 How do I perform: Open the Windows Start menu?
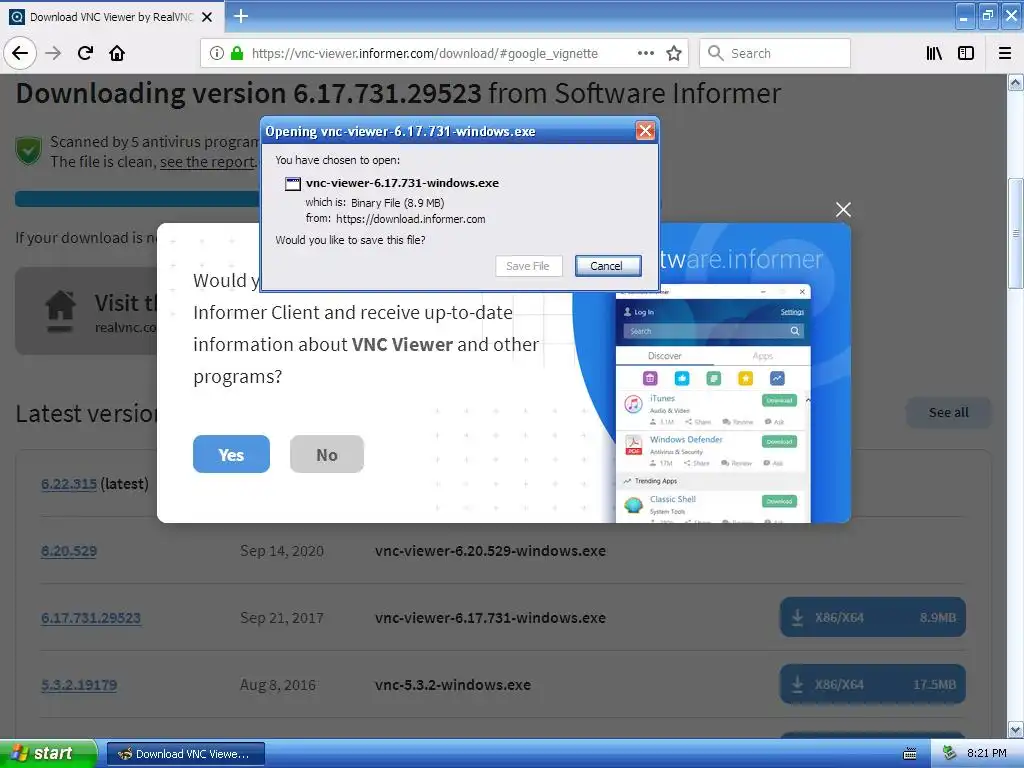click(x=48, y=754)
